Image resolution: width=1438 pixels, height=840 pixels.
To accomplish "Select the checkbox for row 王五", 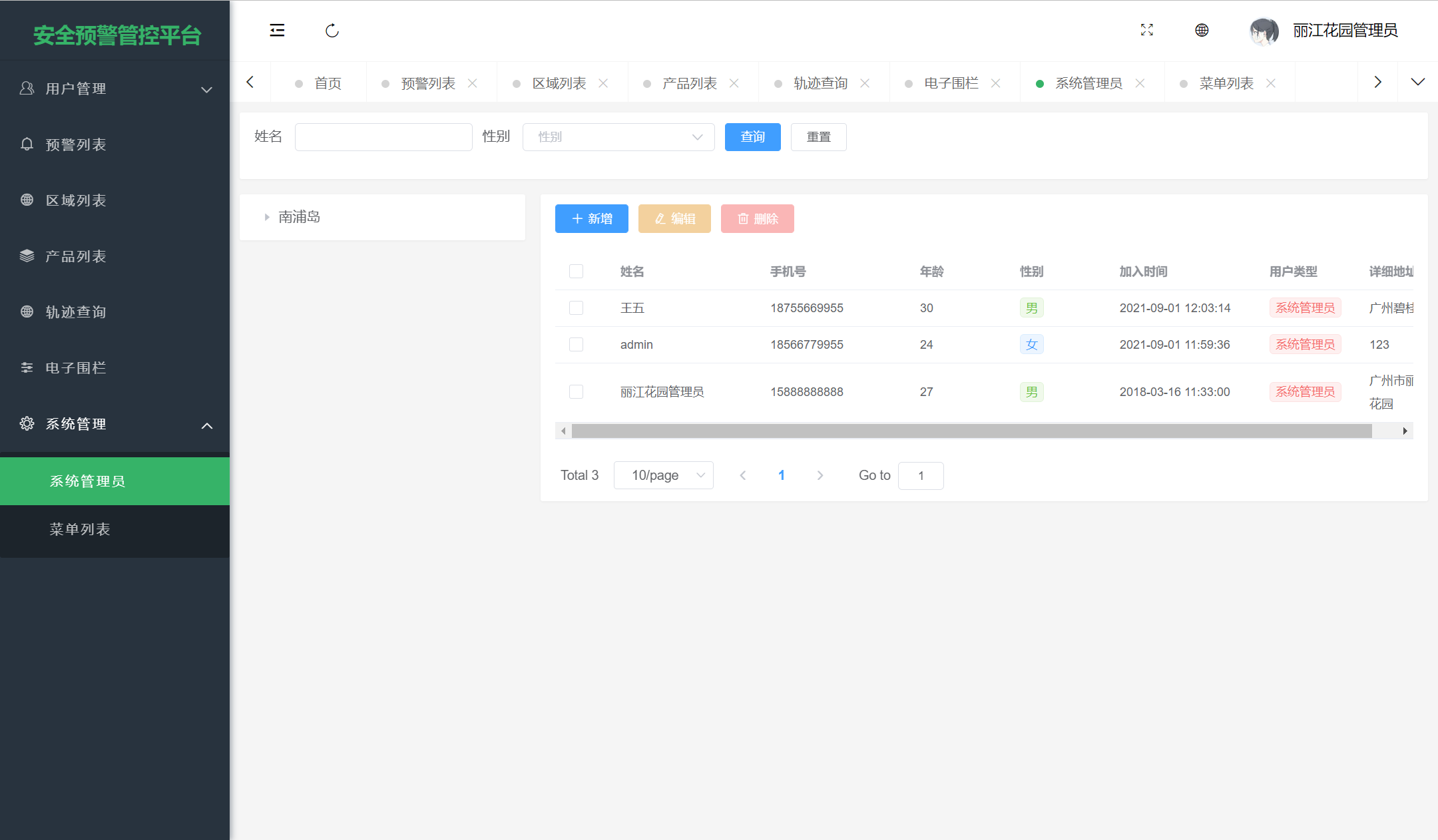I will click(x=576, y=308).
